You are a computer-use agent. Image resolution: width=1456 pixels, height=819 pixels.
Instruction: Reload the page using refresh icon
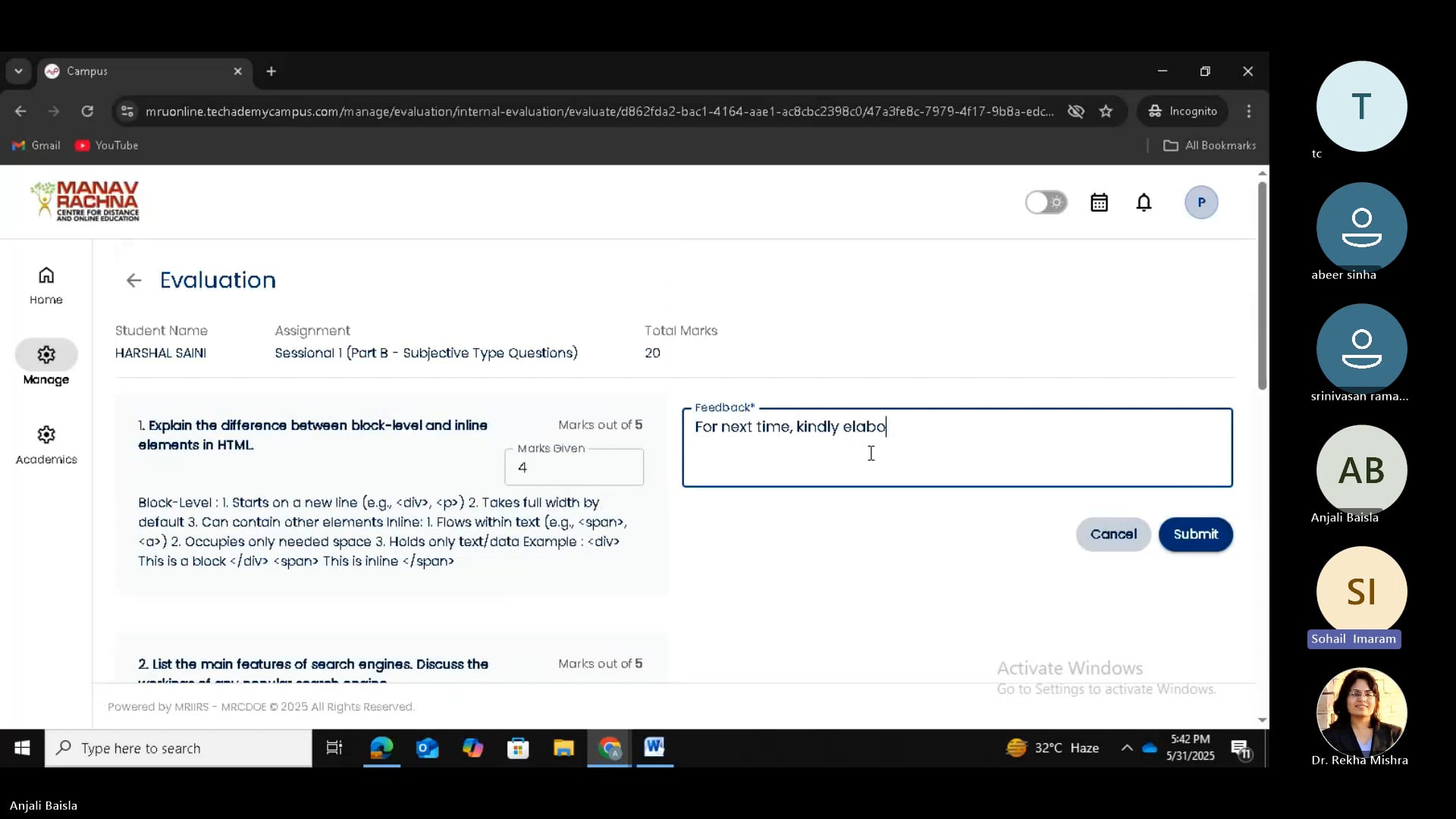[87, 111]
